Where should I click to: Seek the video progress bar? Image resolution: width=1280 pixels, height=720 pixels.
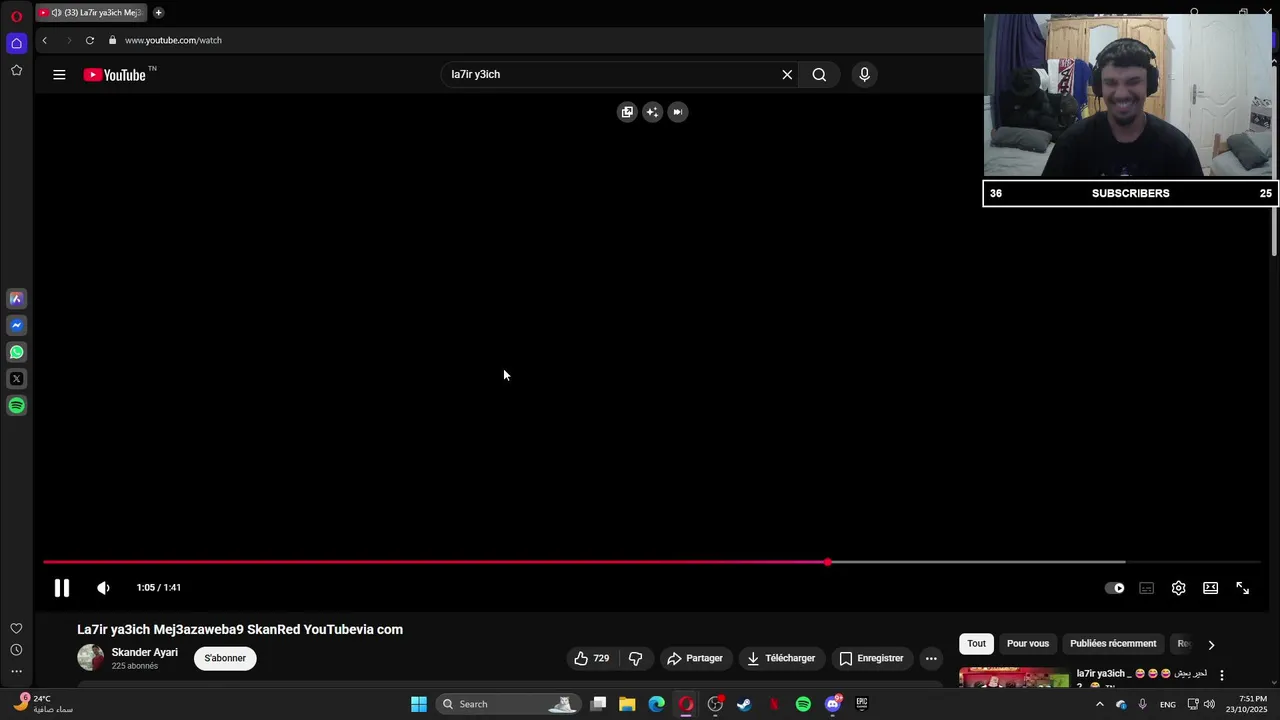(x=651, y=562)
